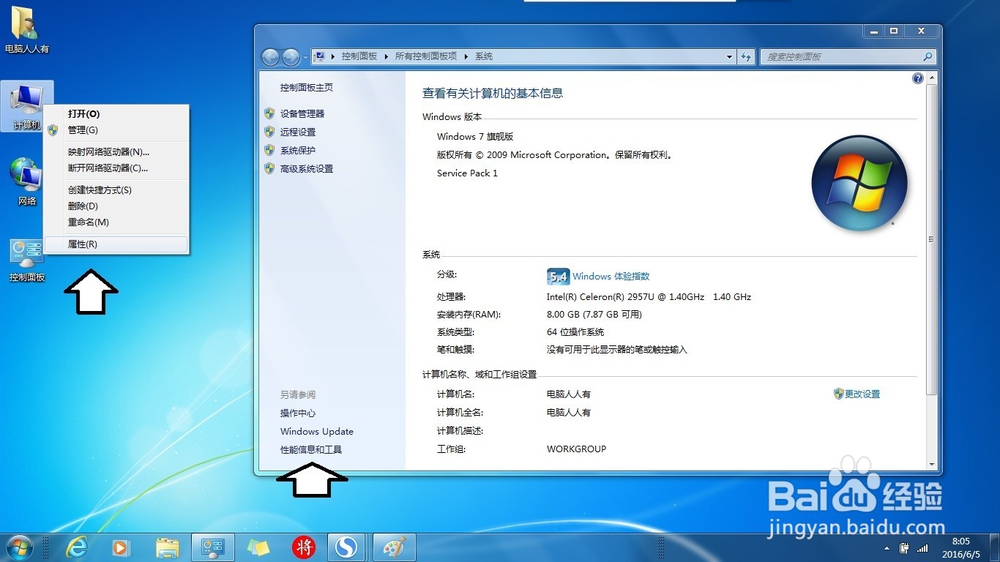This screenshot has width=1000, height=562.
Task: Click the vertical scrollbar thumb in System window
Action: [932, 239]
